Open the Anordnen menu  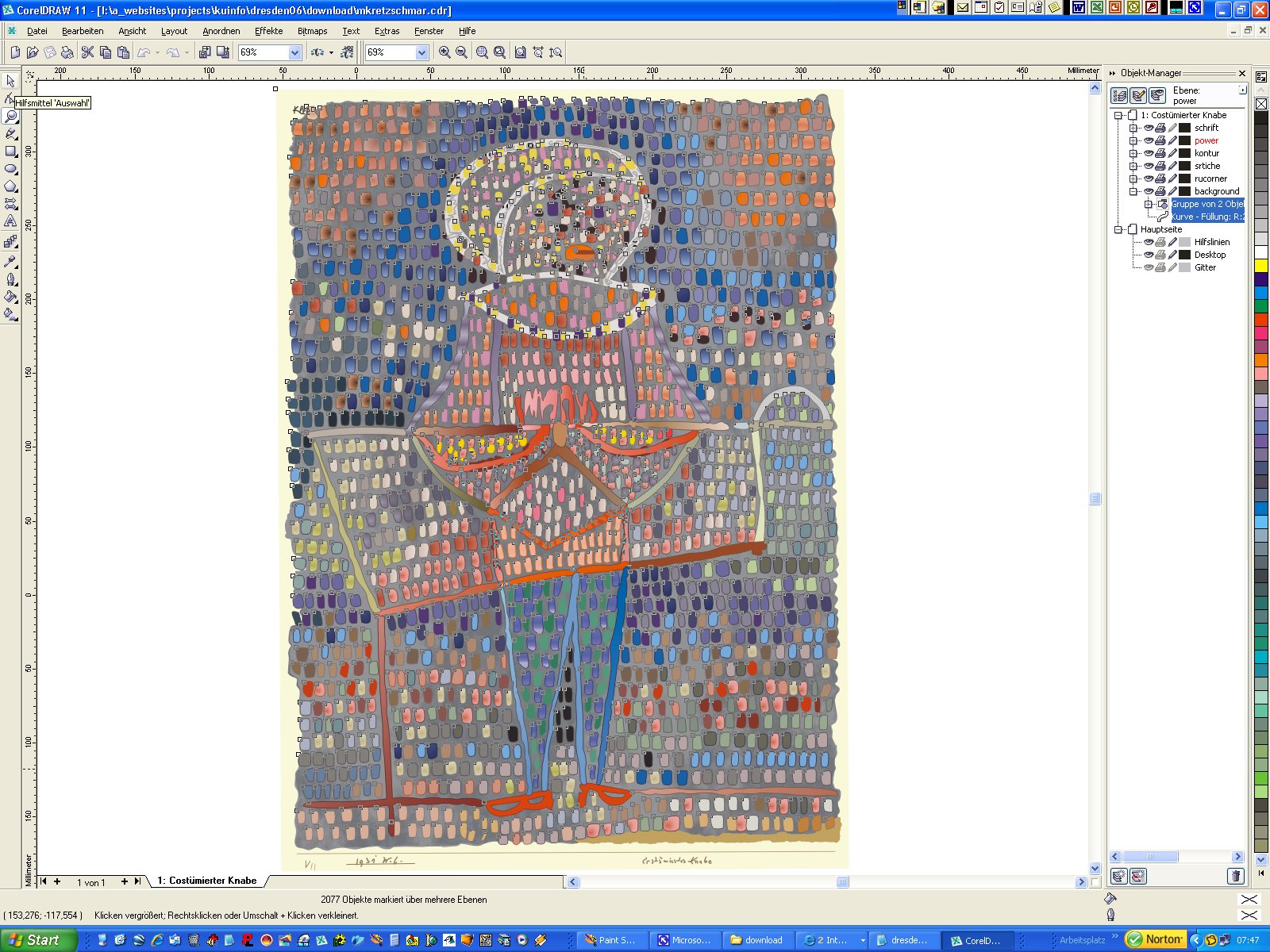[x=221, y=31]
